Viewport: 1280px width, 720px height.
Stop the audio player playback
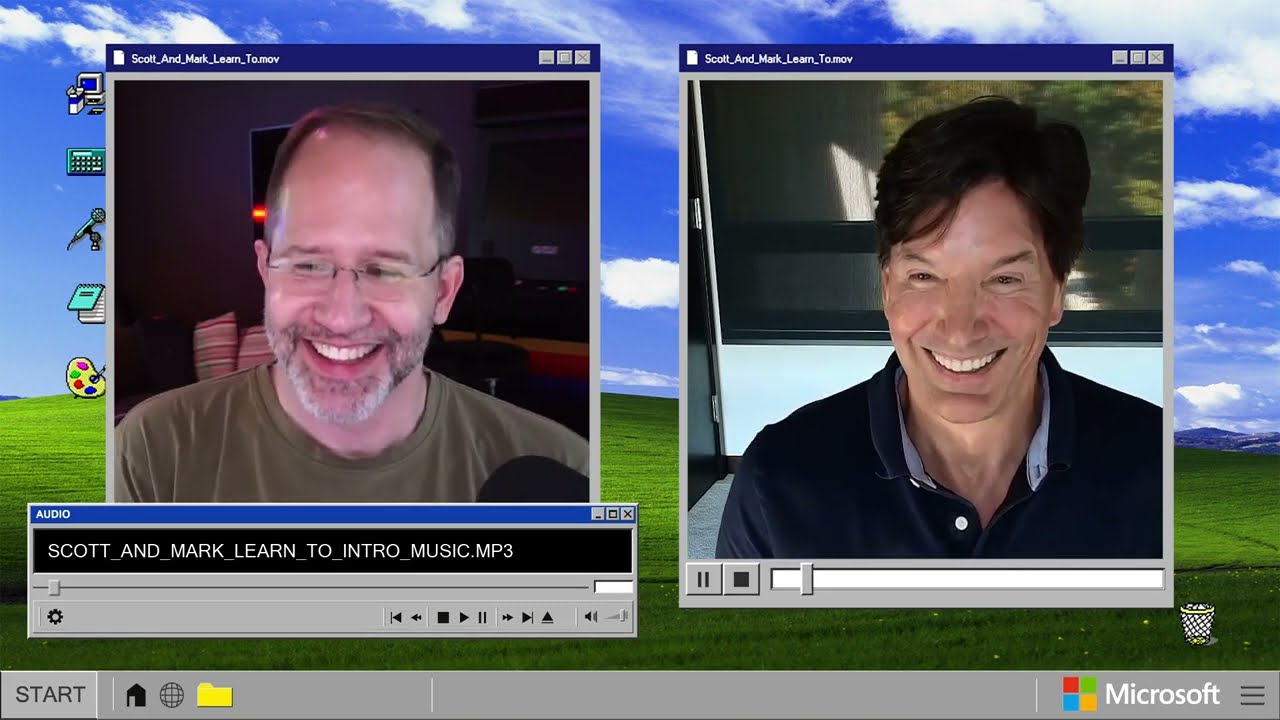pos(443,618)
